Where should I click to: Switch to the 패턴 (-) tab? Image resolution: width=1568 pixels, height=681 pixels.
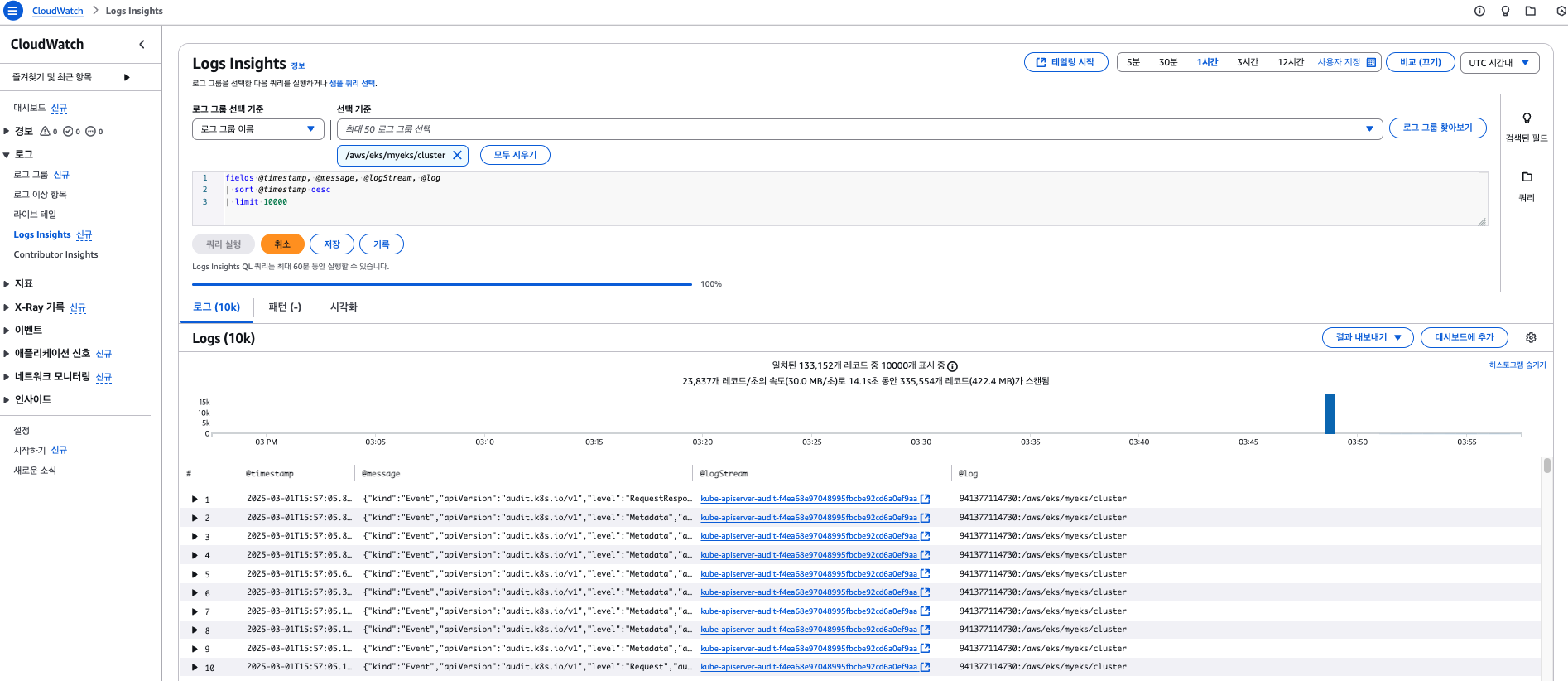285,307
